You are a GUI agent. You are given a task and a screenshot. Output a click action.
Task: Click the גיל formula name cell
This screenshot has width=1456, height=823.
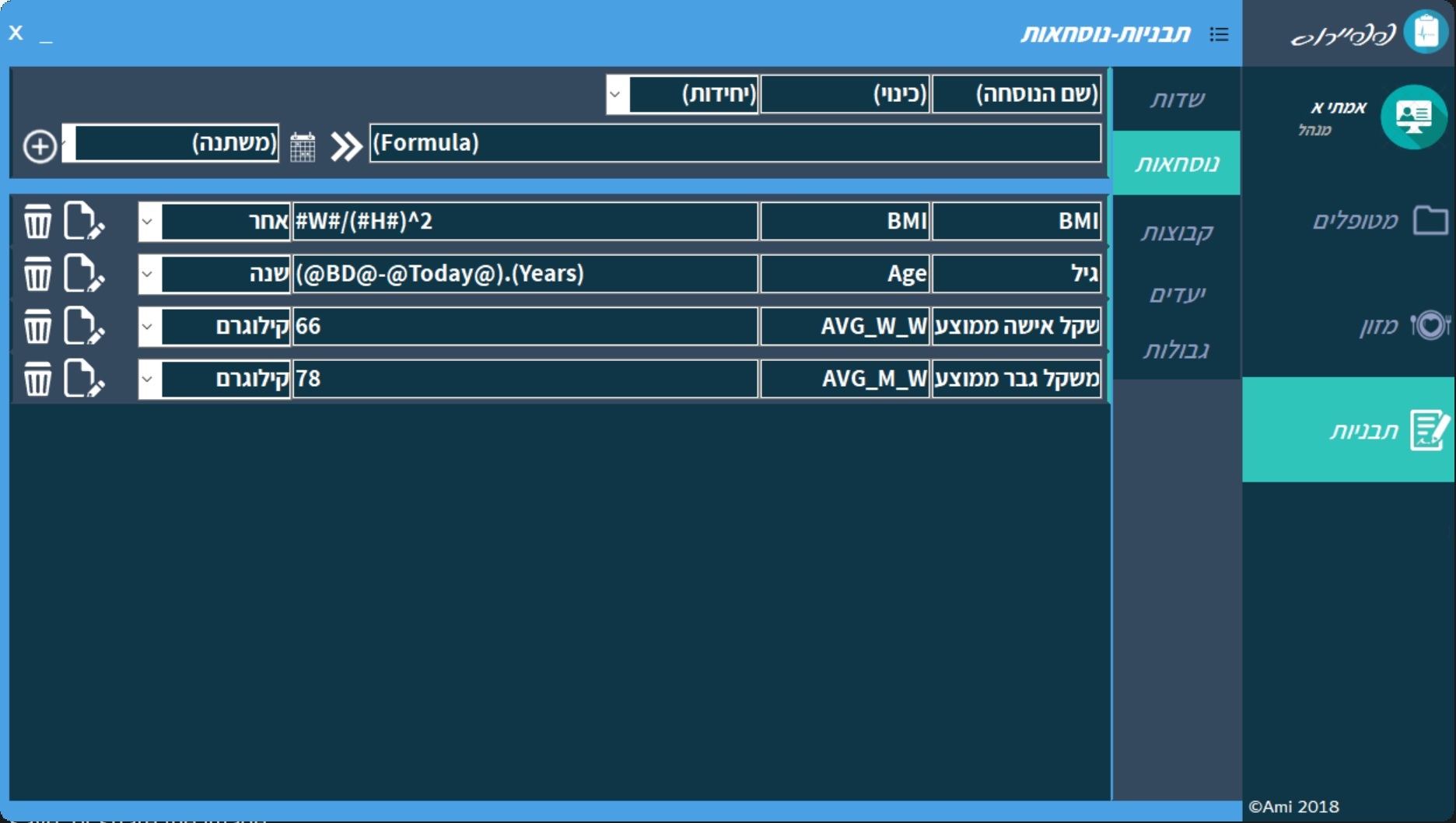pyautogui.click(x=1017, y=274)
